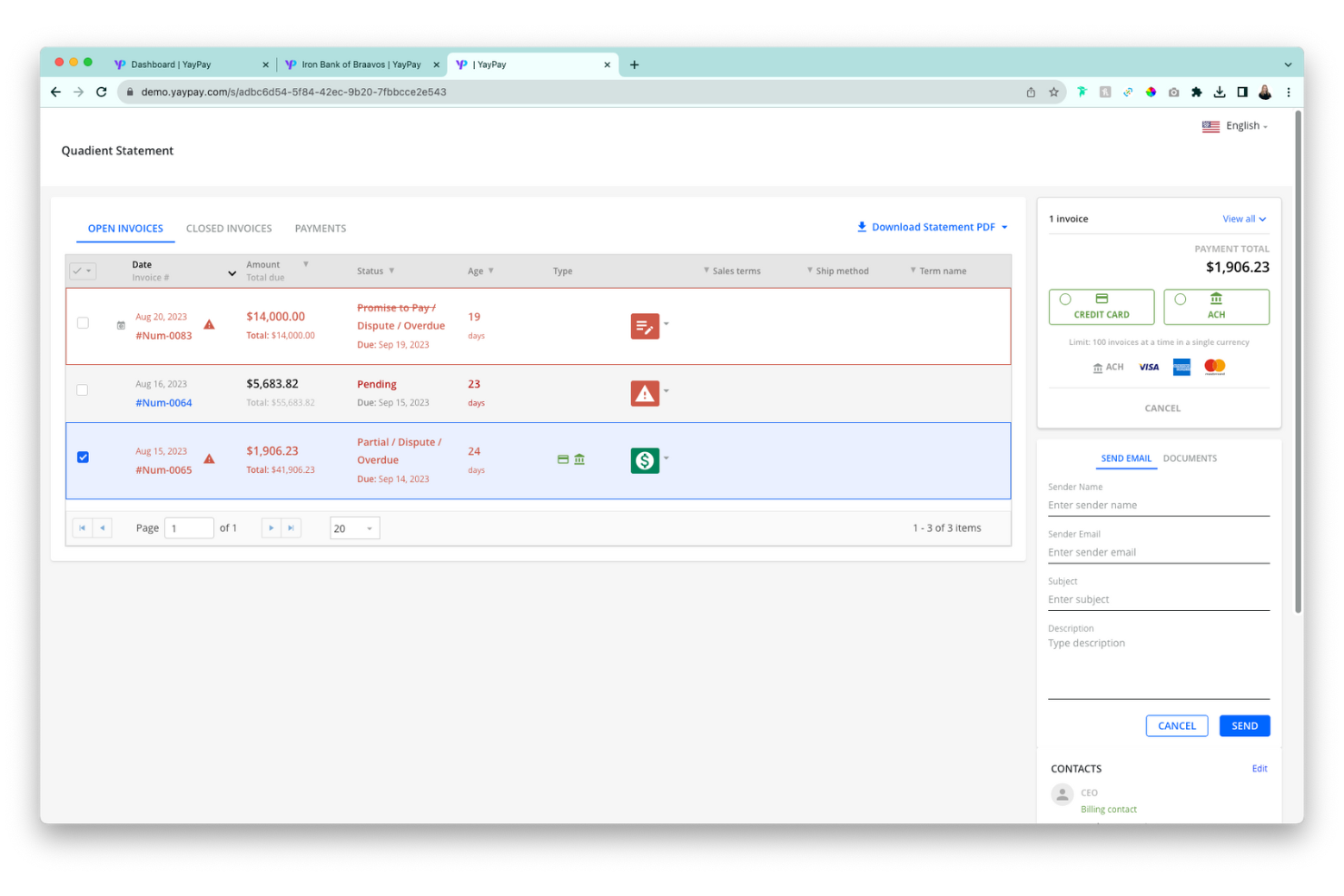Click the red warning triangle icon on invoice #Num-0064
The width and height of the screenshot is (1344, 896).
point(645,393)
